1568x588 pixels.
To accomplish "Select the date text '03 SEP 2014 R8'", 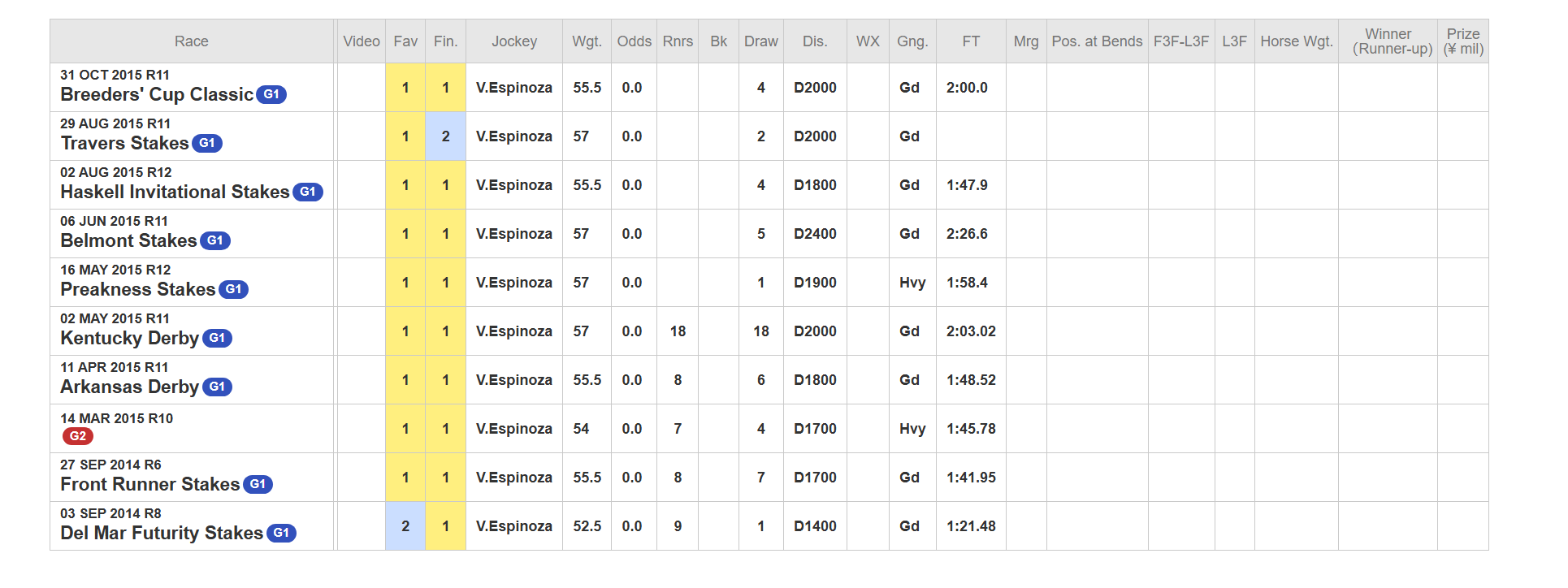I will [x=110, y=513].
